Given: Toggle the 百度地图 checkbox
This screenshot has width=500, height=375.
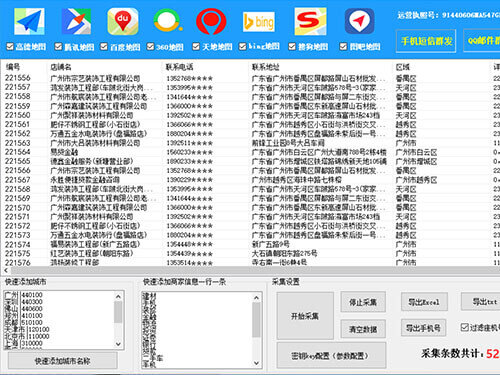Looking at the screenshot, I should pyautogui.click(x=104, y=46).
